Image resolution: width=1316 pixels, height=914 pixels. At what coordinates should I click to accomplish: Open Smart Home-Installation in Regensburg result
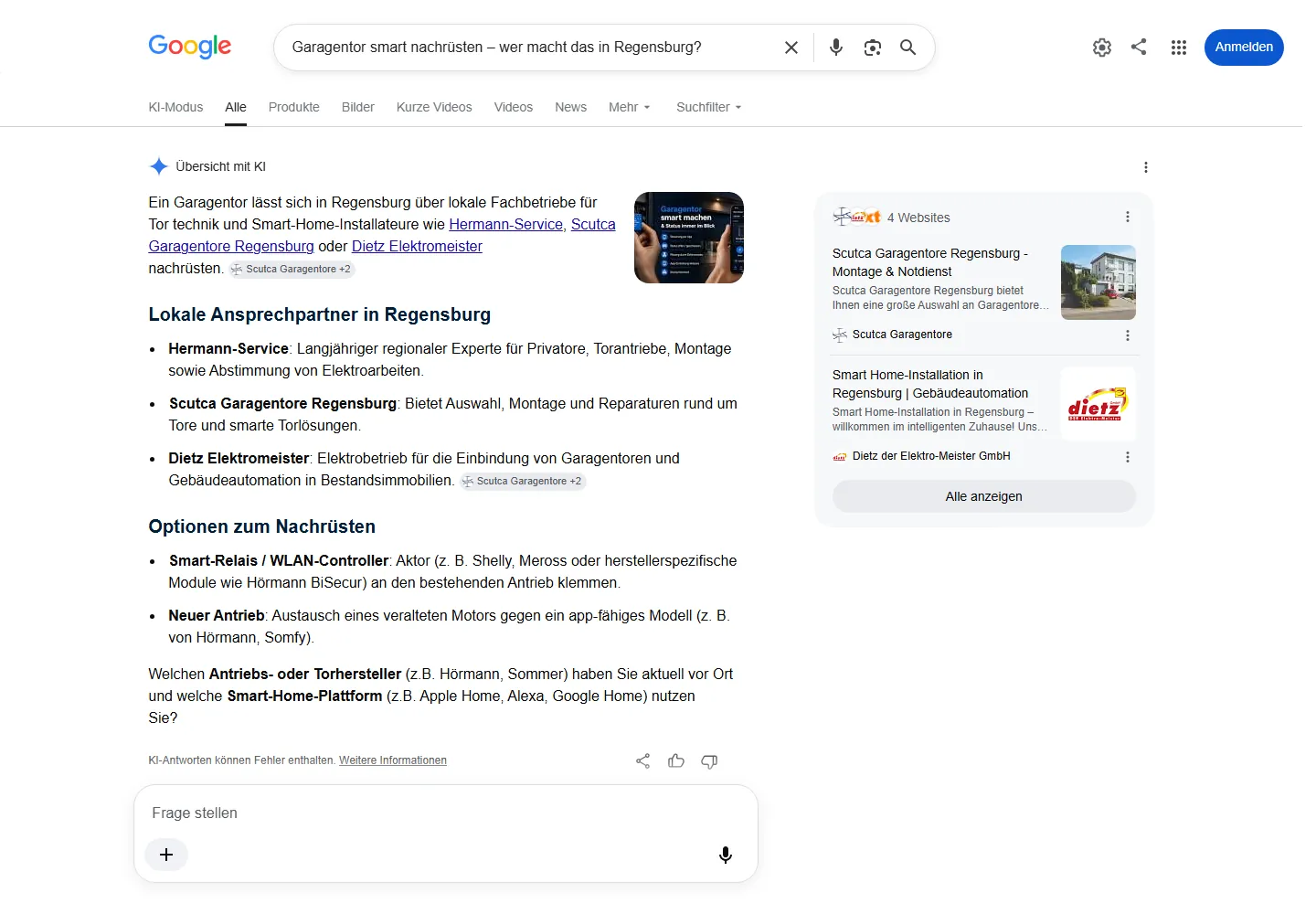[930, 384]
